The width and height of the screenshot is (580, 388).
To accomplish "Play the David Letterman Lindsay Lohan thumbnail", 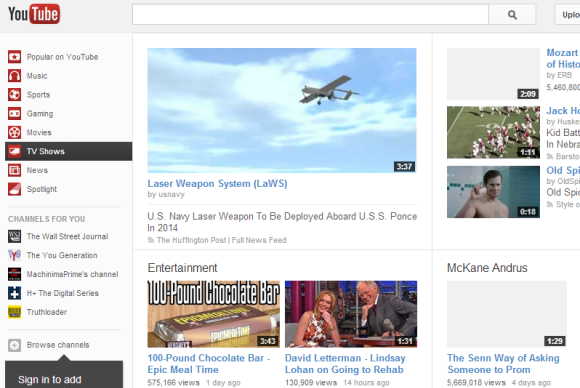I will pyautogui.click(x=351, y=314).
